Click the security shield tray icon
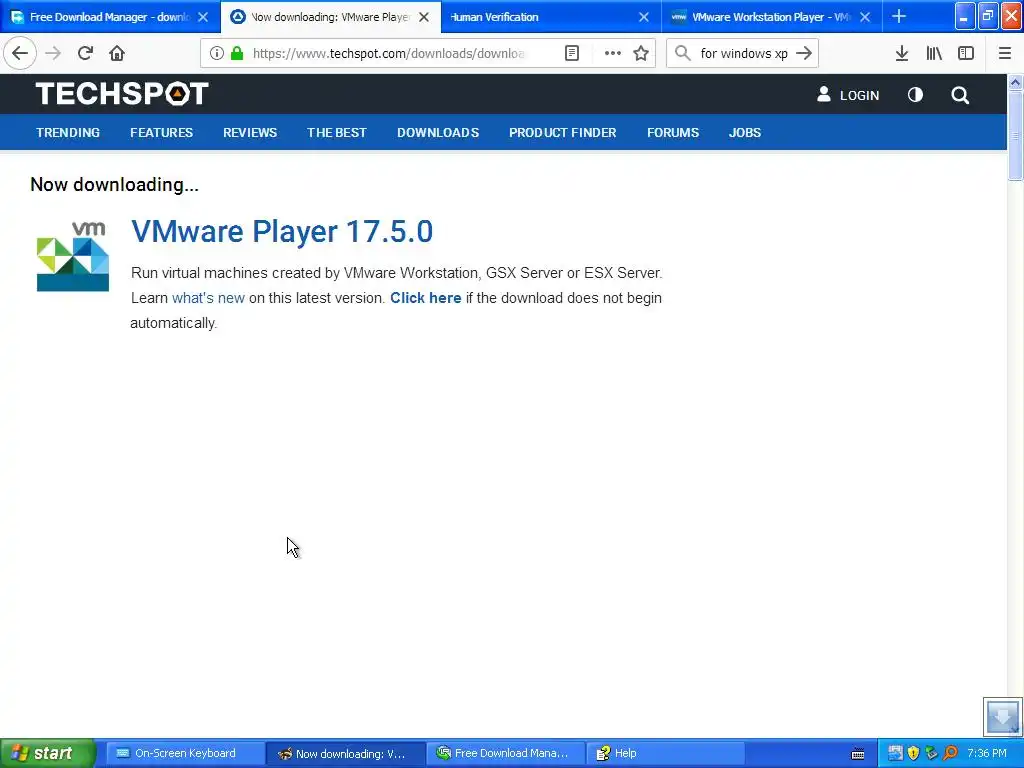 (914, 754)
